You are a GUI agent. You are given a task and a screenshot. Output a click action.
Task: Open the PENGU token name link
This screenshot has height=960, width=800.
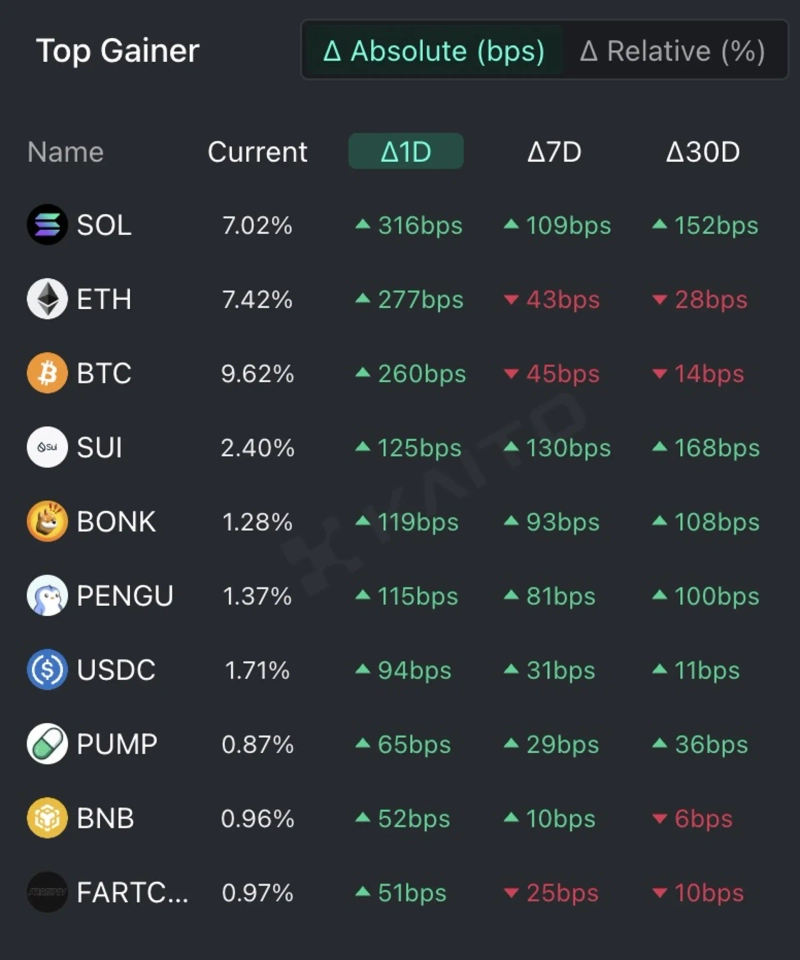pyautogui.click(x=125, y=596)
